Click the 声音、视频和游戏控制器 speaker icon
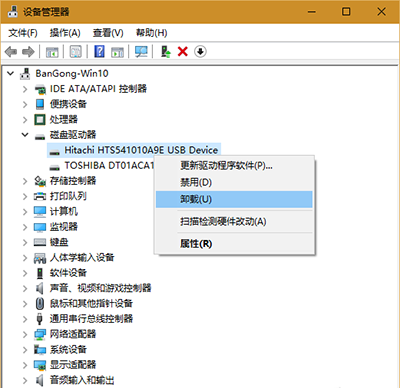This screenshot has width=400, height=388. coord(40,288)
